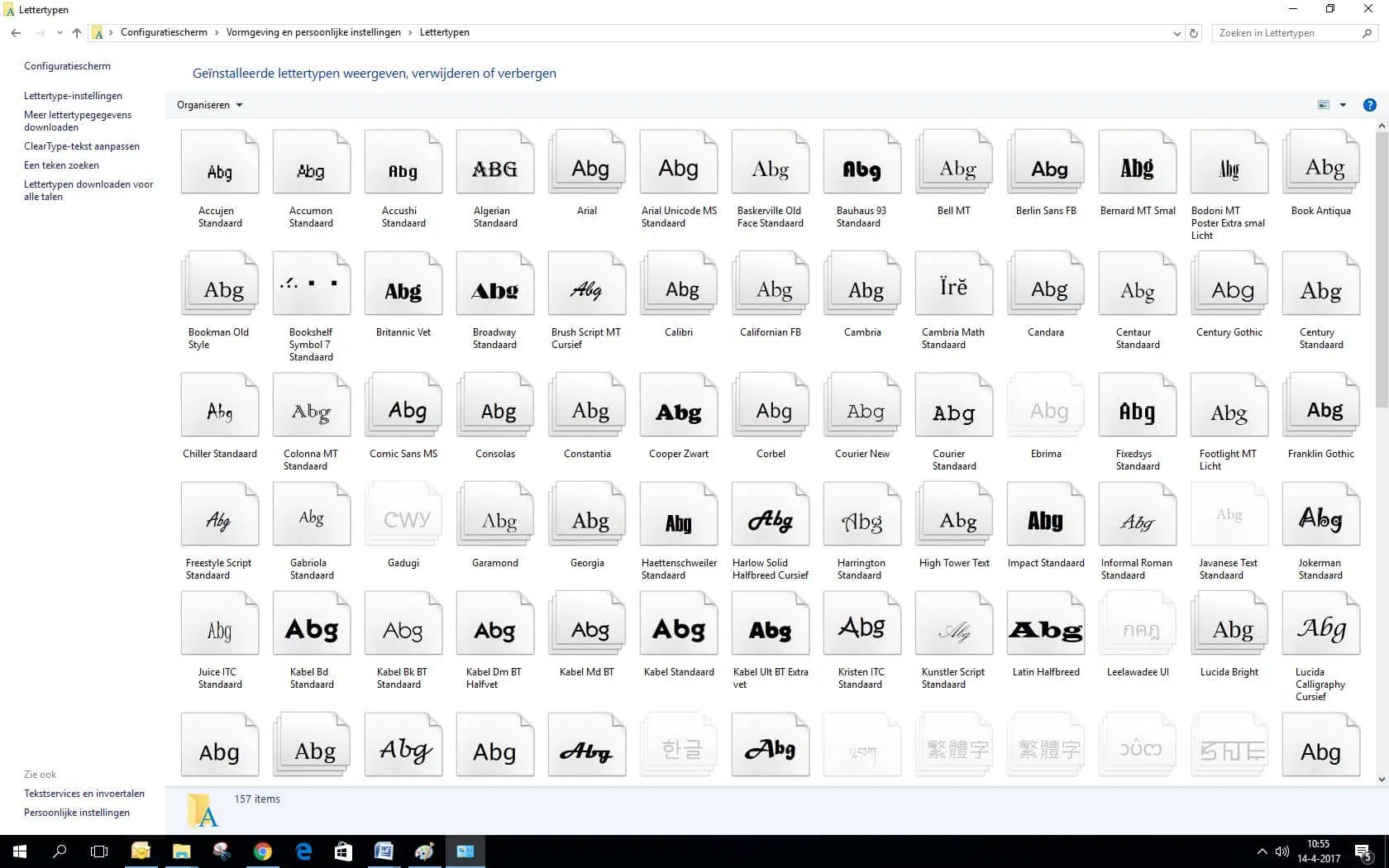Select the Impact Standaard font icon
The width and height of the screenshot is (1389, 868).
coord(1046,514)
